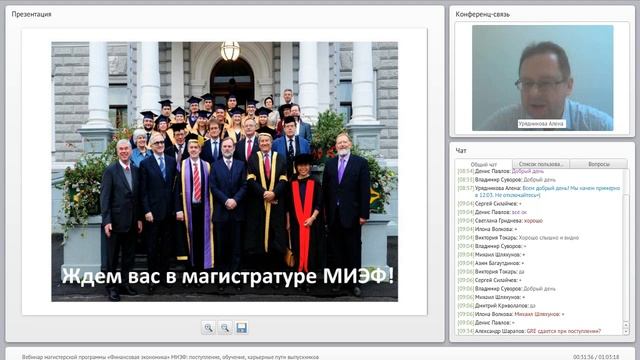Click the chat vertical scrollbar track
The image size is (640, 360).
626,245
